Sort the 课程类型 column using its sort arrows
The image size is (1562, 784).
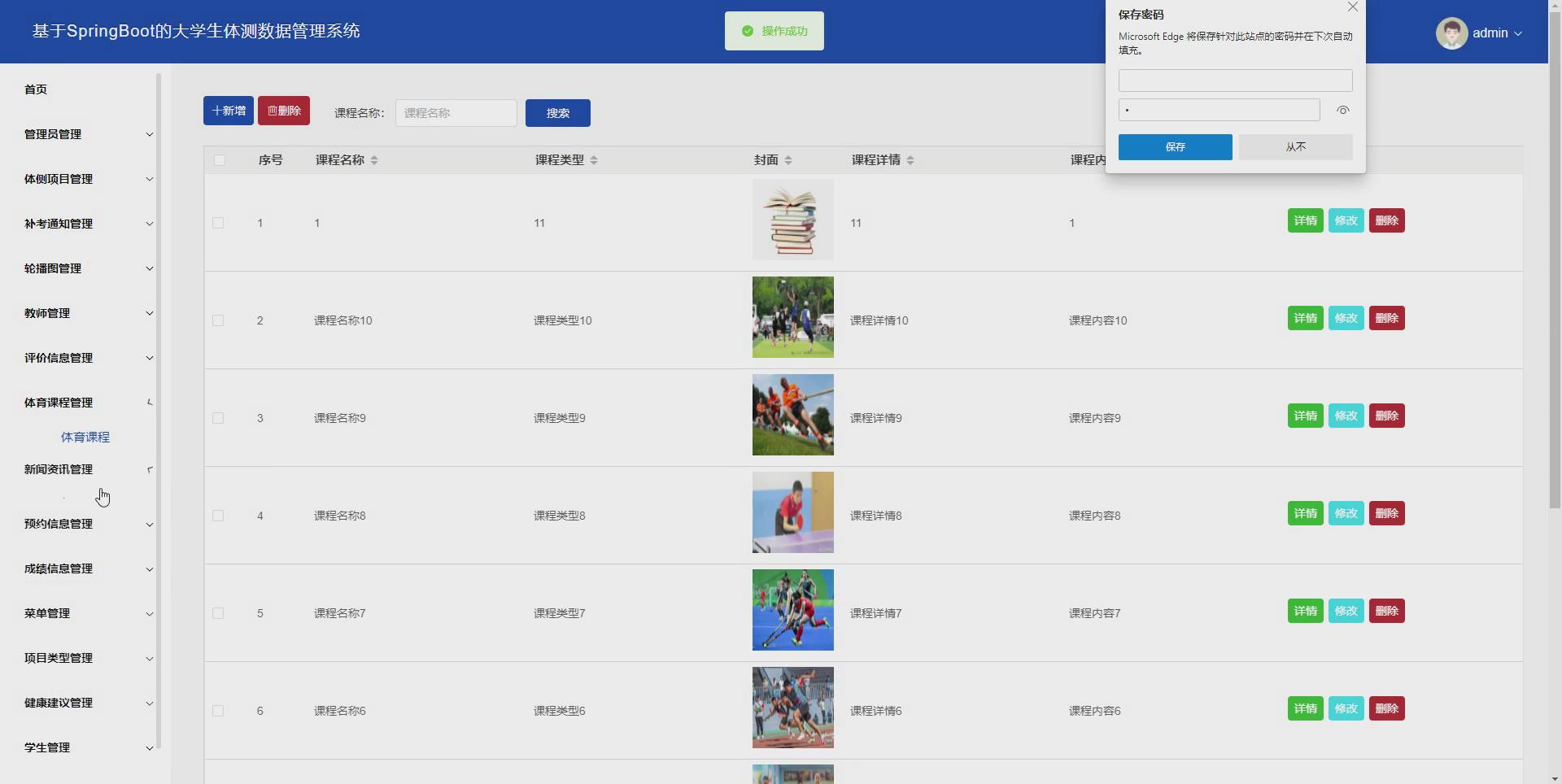click(x=594, y=159)
